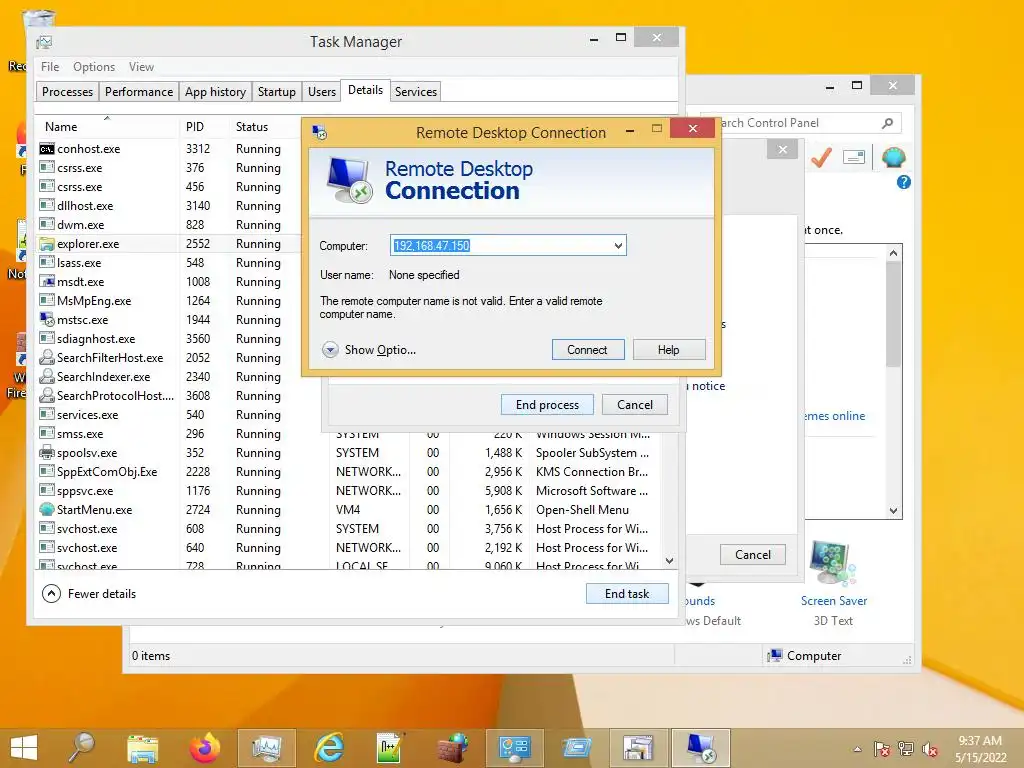Viewport: 1024px width, 768px height.
Task: Click the Search Control Panel field
Action: coord(801,123)
